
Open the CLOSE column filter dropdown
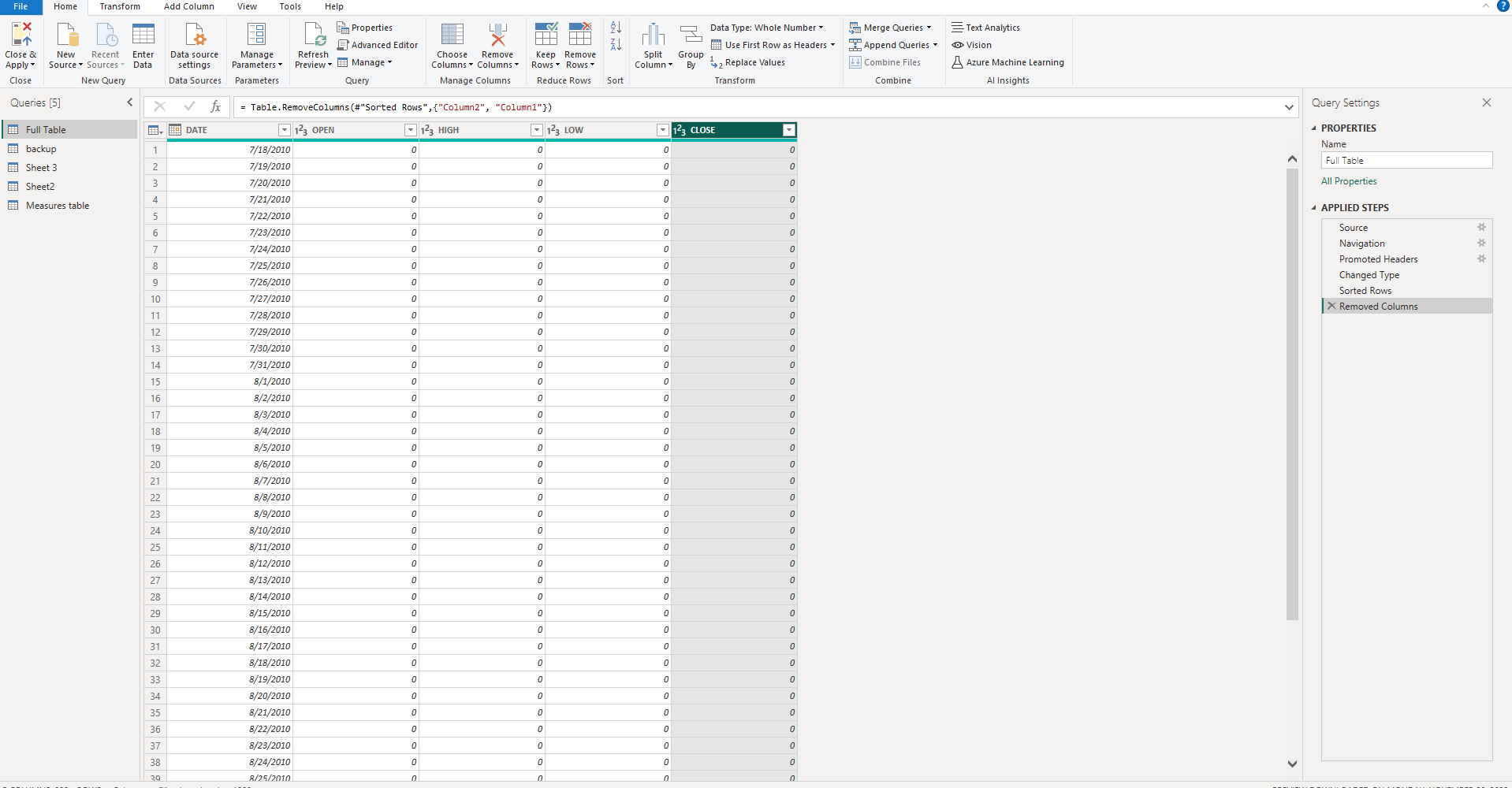click(788, 130)
